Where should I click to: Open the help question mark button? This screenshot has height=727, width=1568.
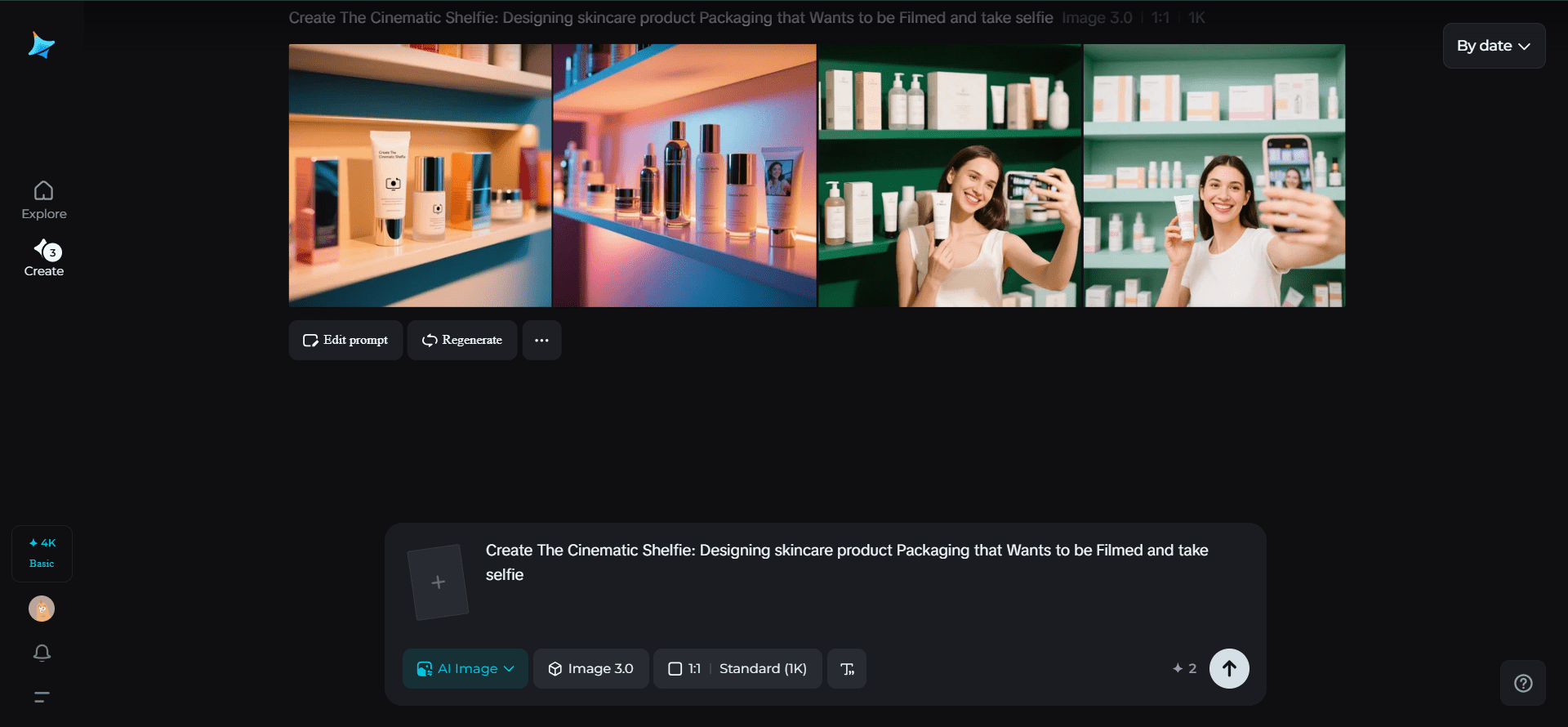click(1522, 683)
